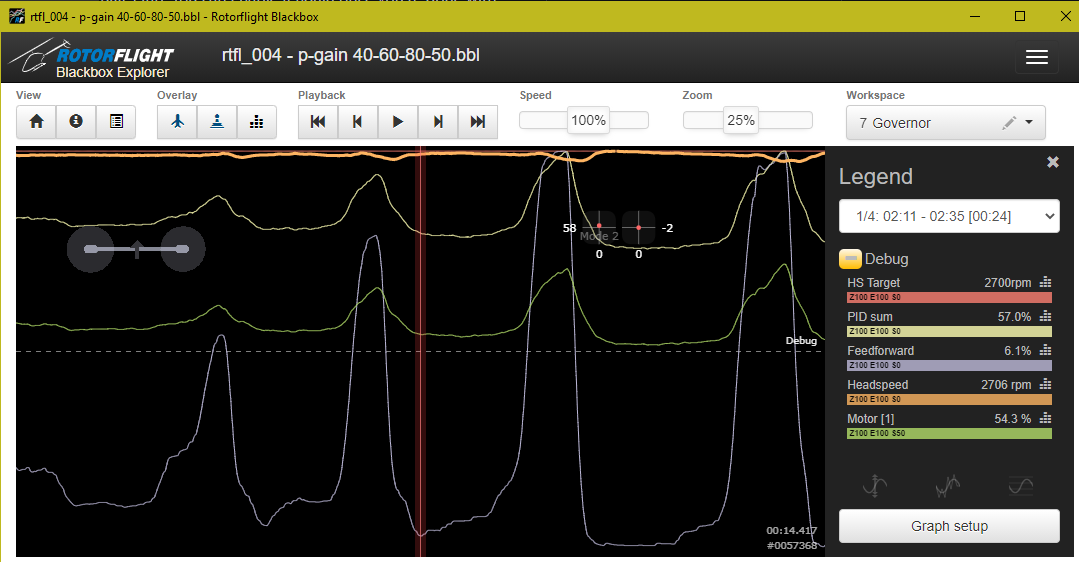
Task: Click the Zoom slider at 25%
Action: 741,120
